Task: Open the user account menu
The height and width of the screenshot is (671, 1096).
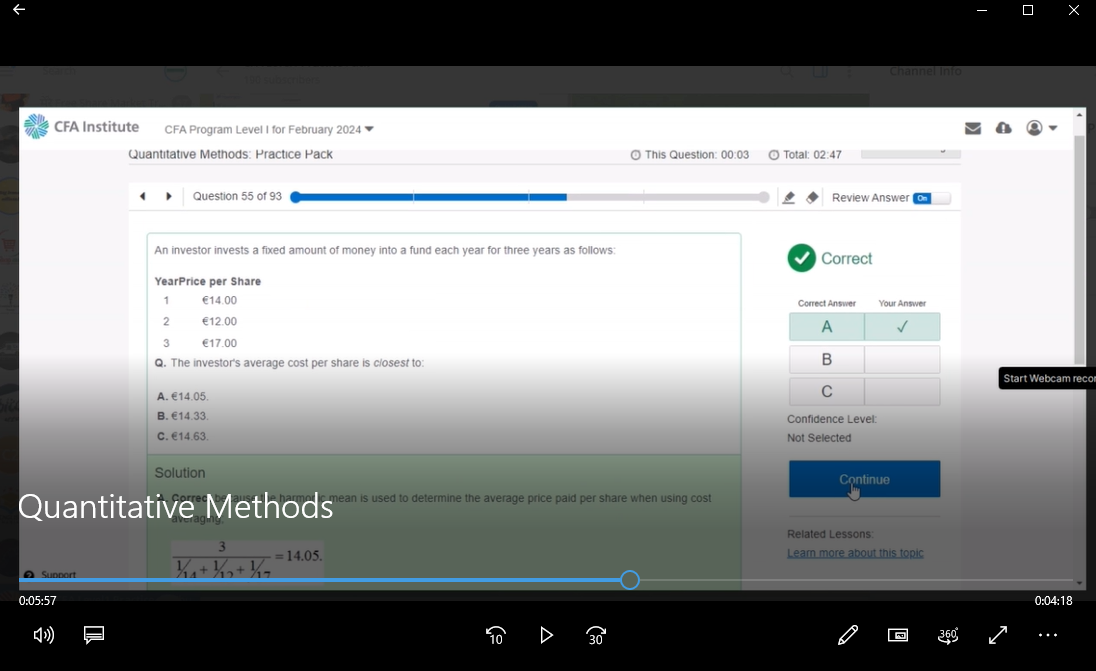Action: click(x=1041, y=128)
